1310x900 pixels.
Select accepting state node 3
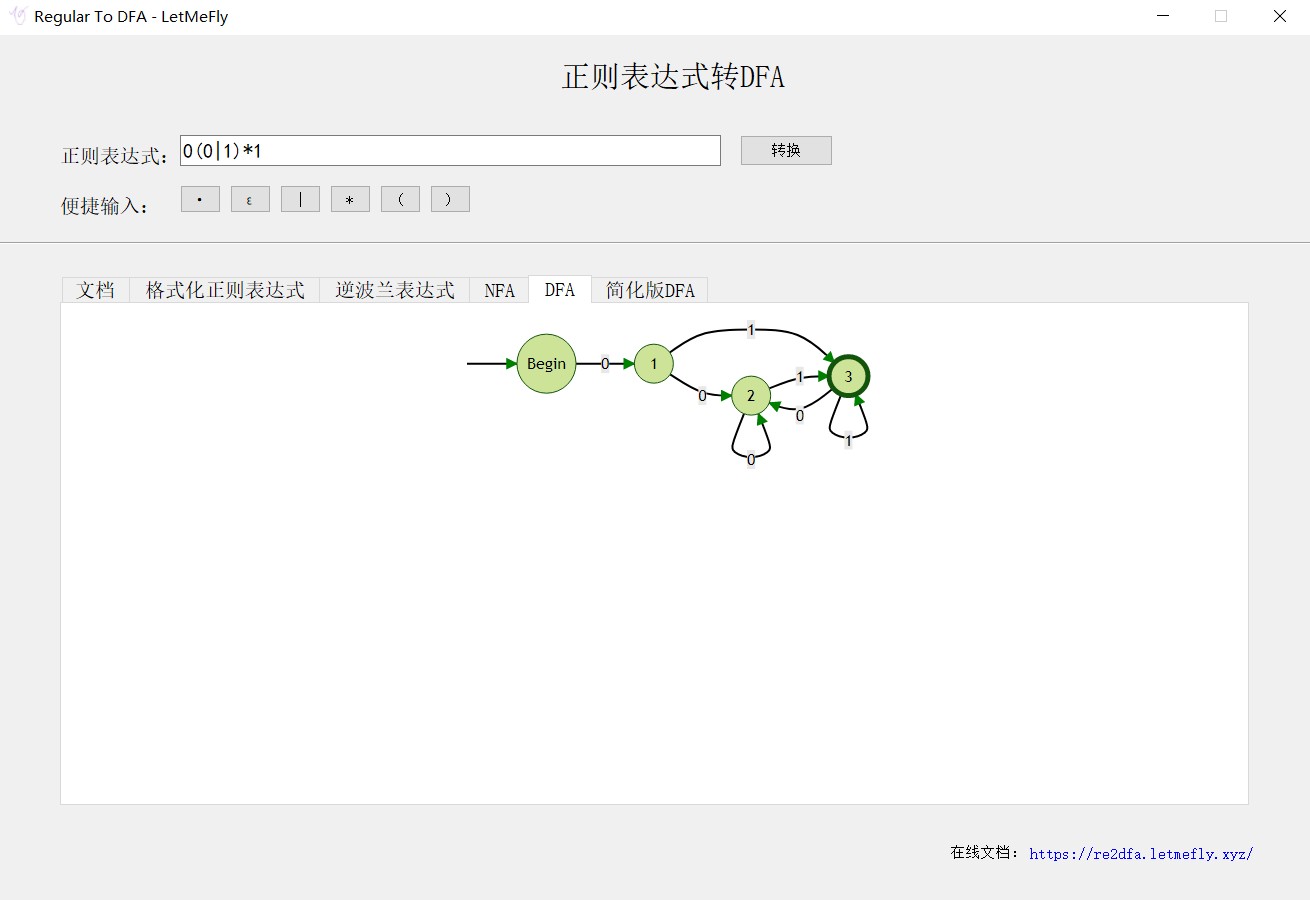coord(849,376)
